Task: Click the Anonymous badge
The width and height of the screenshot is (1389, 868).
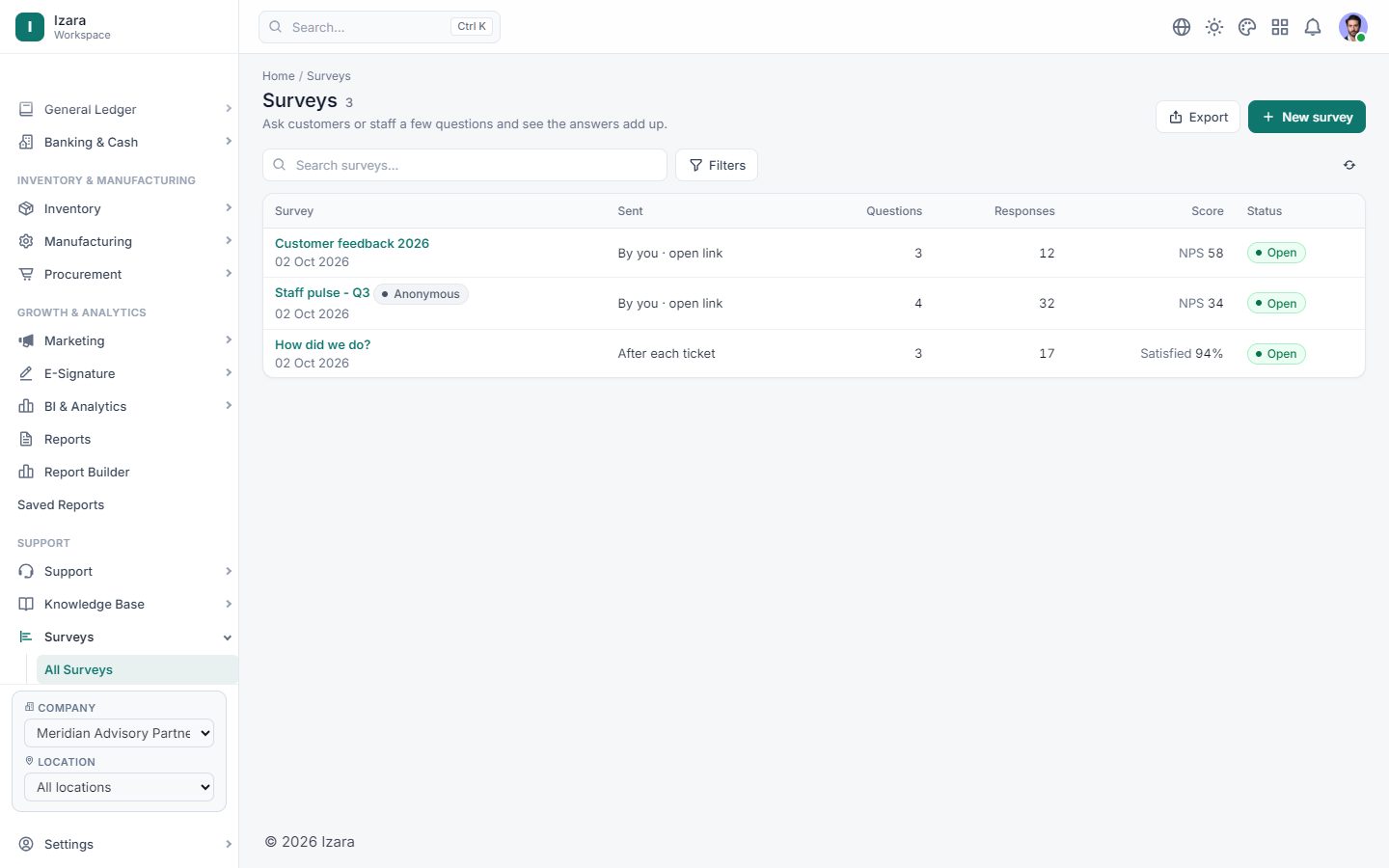Action: (x=421, y=294)
